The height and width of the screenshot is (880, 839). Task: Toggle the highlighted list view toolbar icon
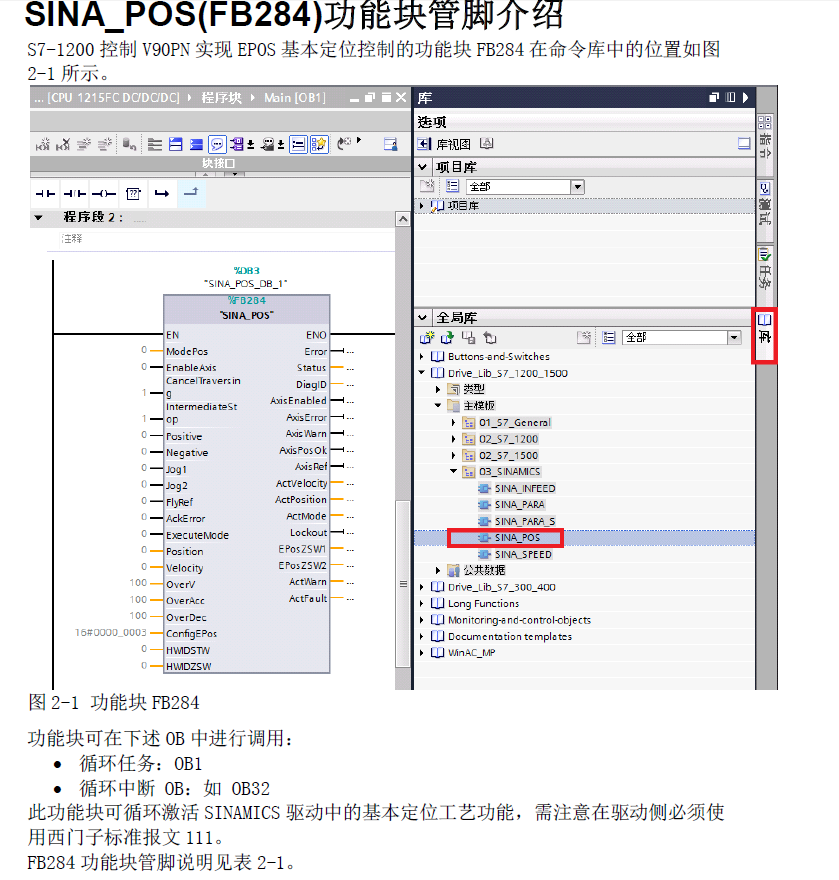[298, 145]
